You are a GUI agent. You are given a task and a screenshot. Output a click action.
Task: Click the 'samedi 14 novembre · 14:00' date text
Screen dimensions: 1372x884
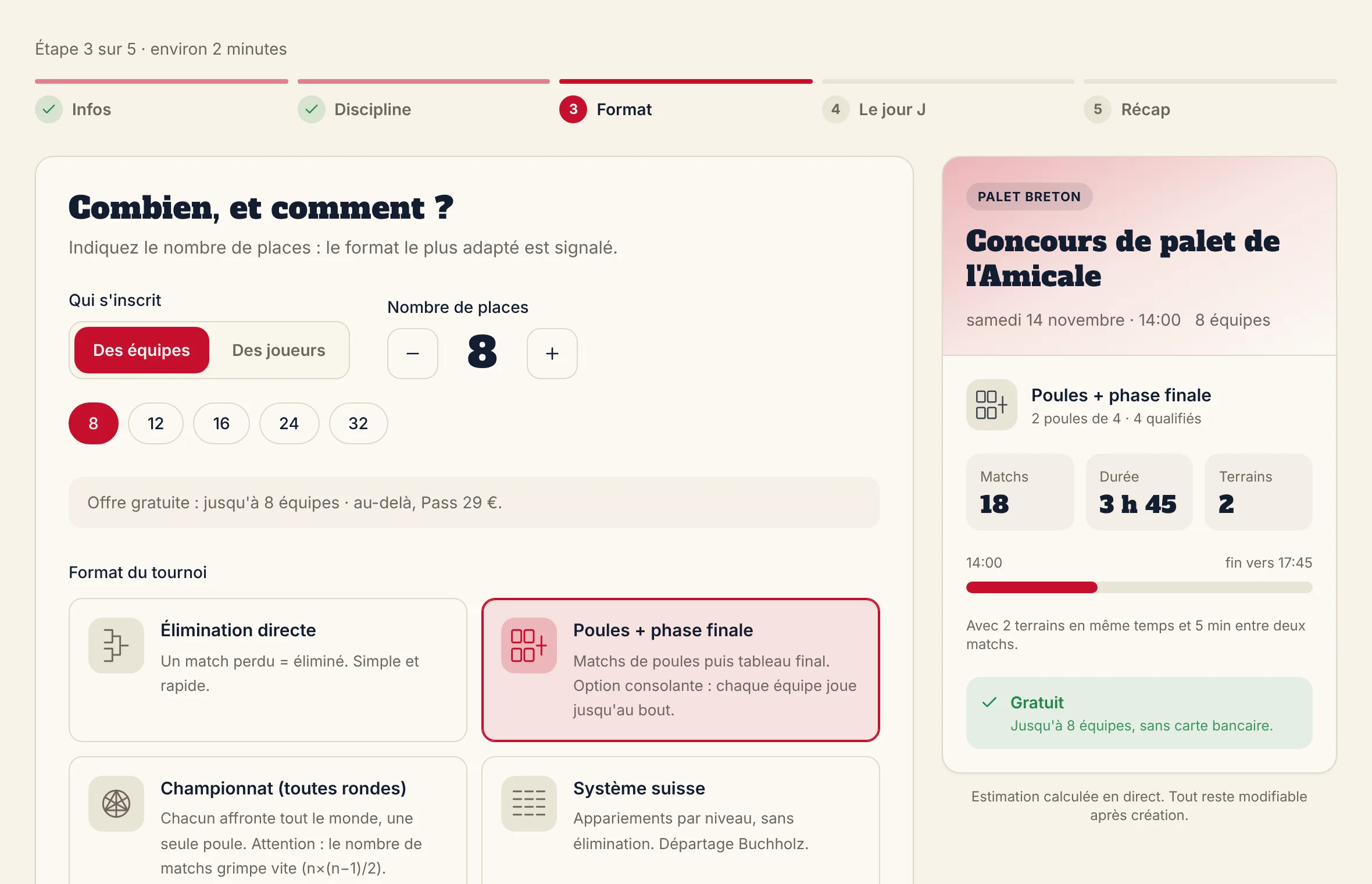click(1073, 320)
